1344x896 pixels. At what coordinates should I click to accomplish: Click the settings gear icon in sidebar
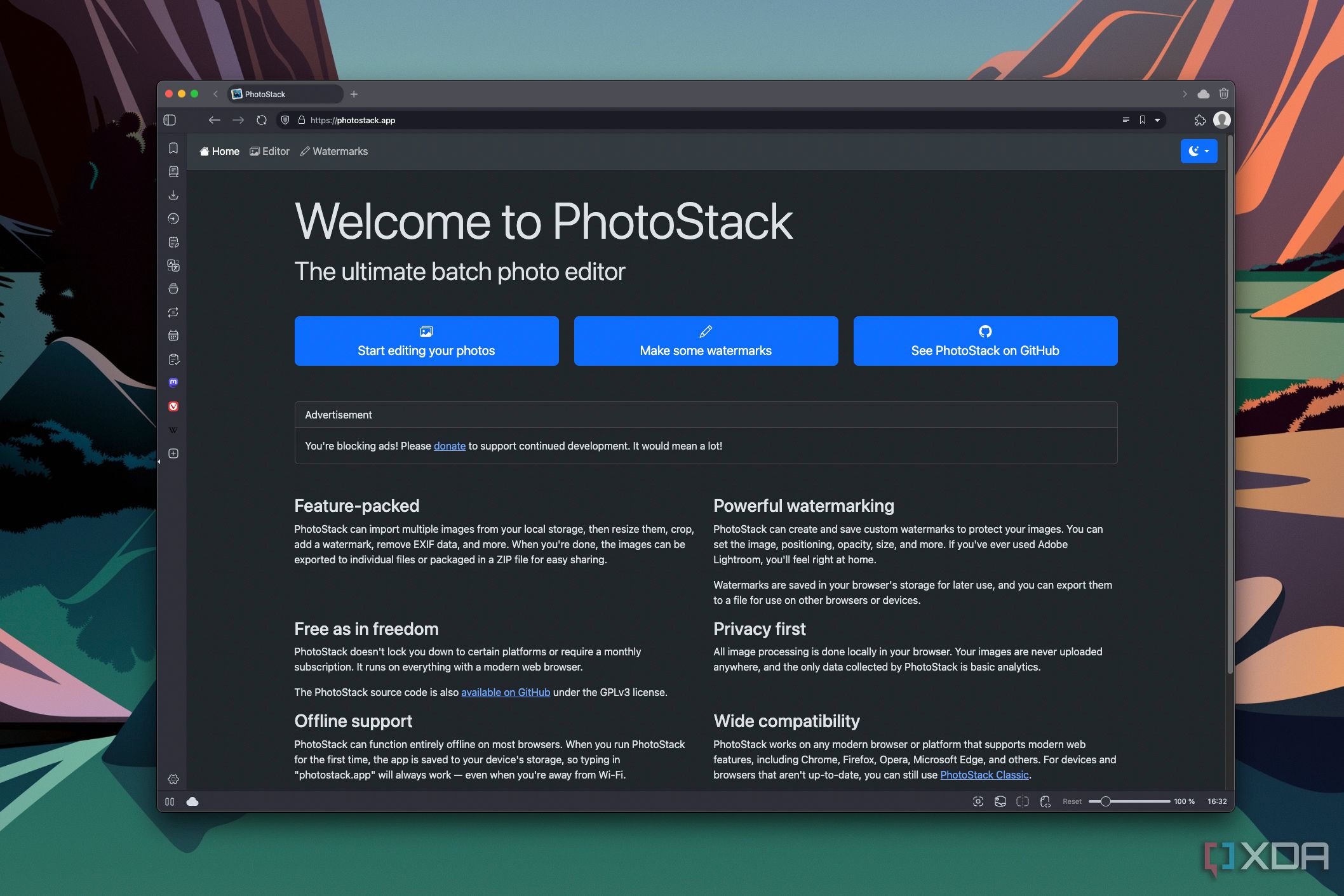click(x=175, y=778)
